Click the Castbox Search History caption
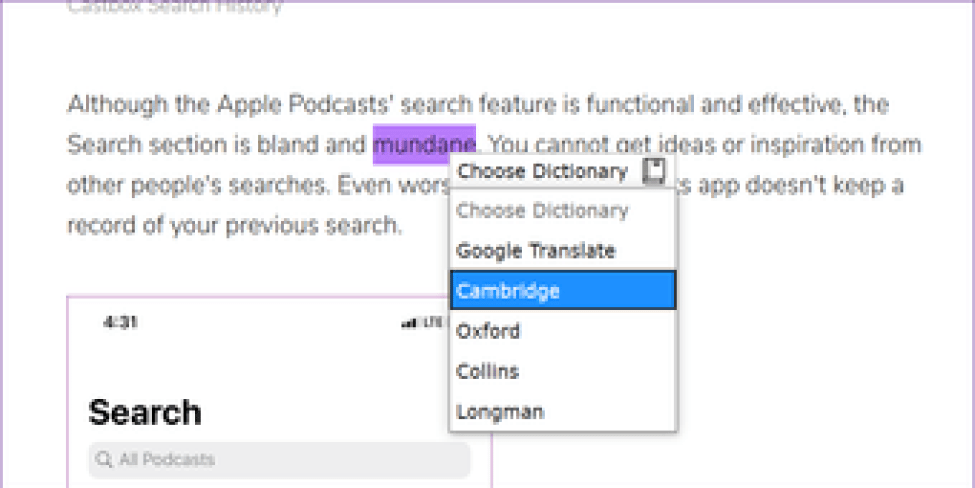Screen dimensions: 975x488 pos(174,8)
